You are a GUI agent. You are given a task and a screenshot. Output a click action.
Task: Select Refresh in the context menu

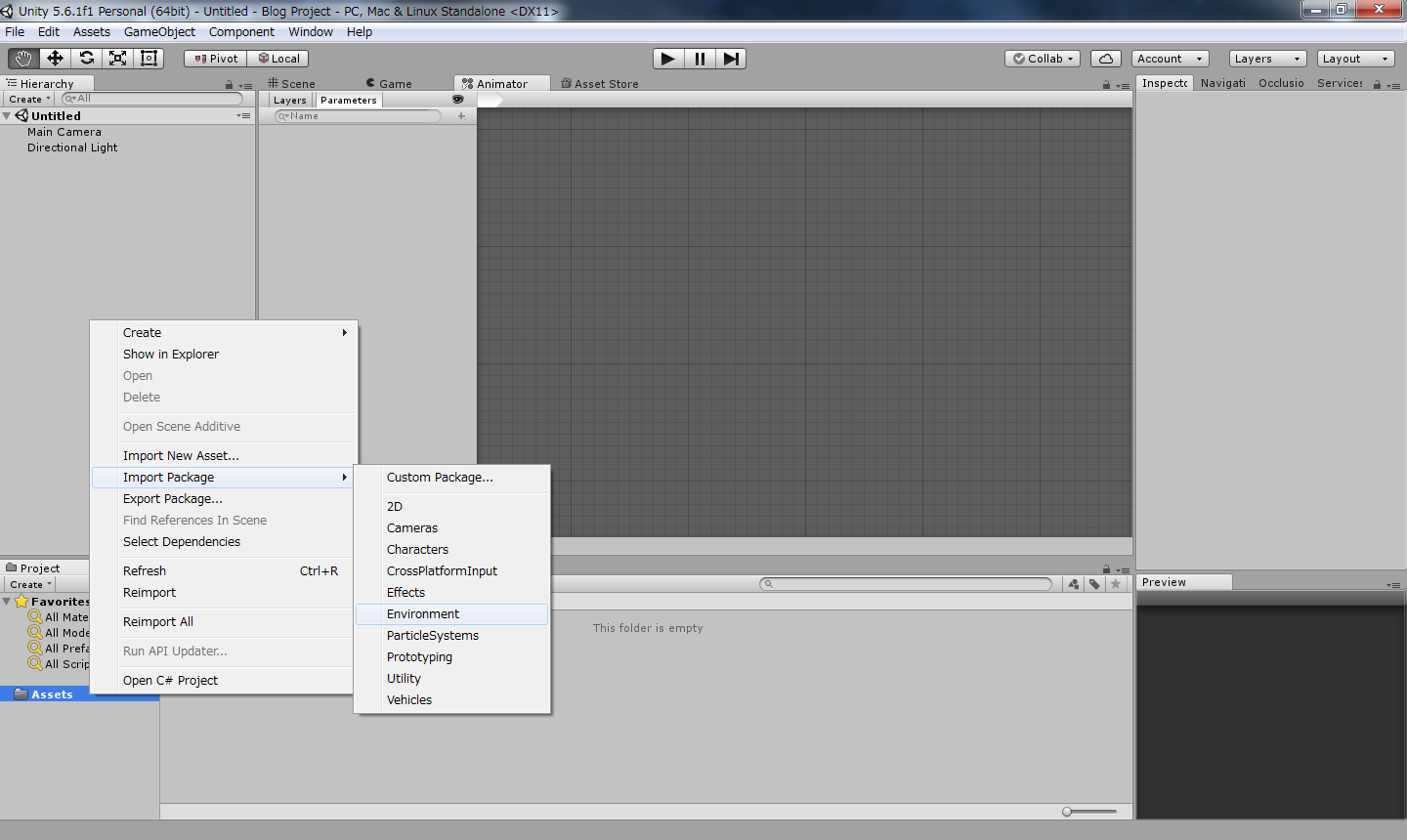point(225,571)
